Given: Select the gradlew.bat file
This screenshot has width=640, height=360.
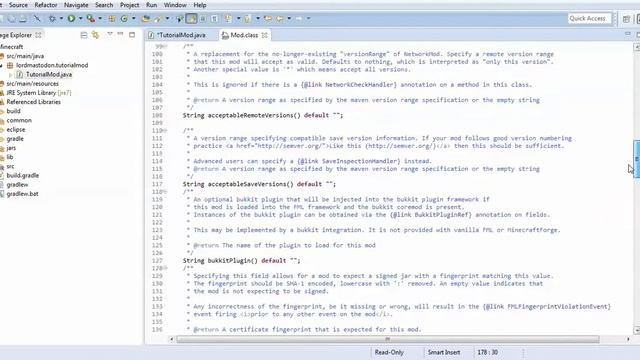Looking at the screenshot, I should (x=22, y=194).
